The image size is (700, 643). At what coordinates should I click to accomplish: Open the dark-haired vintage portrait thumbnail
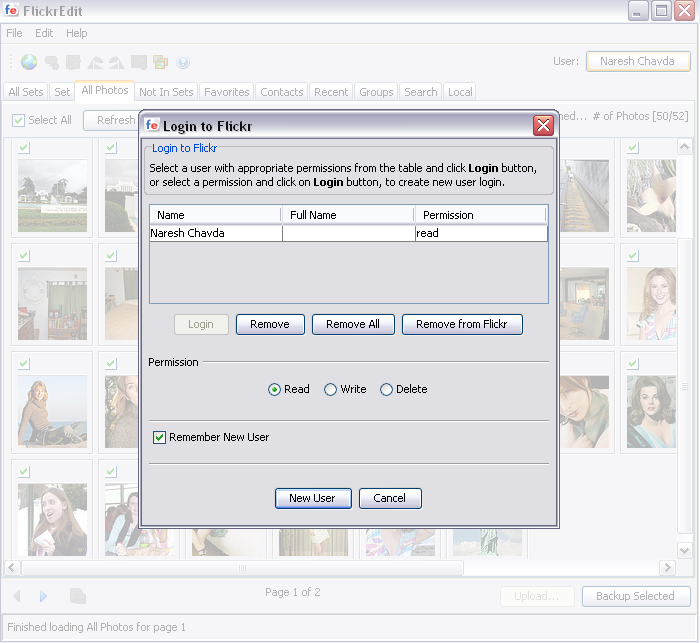651,412
